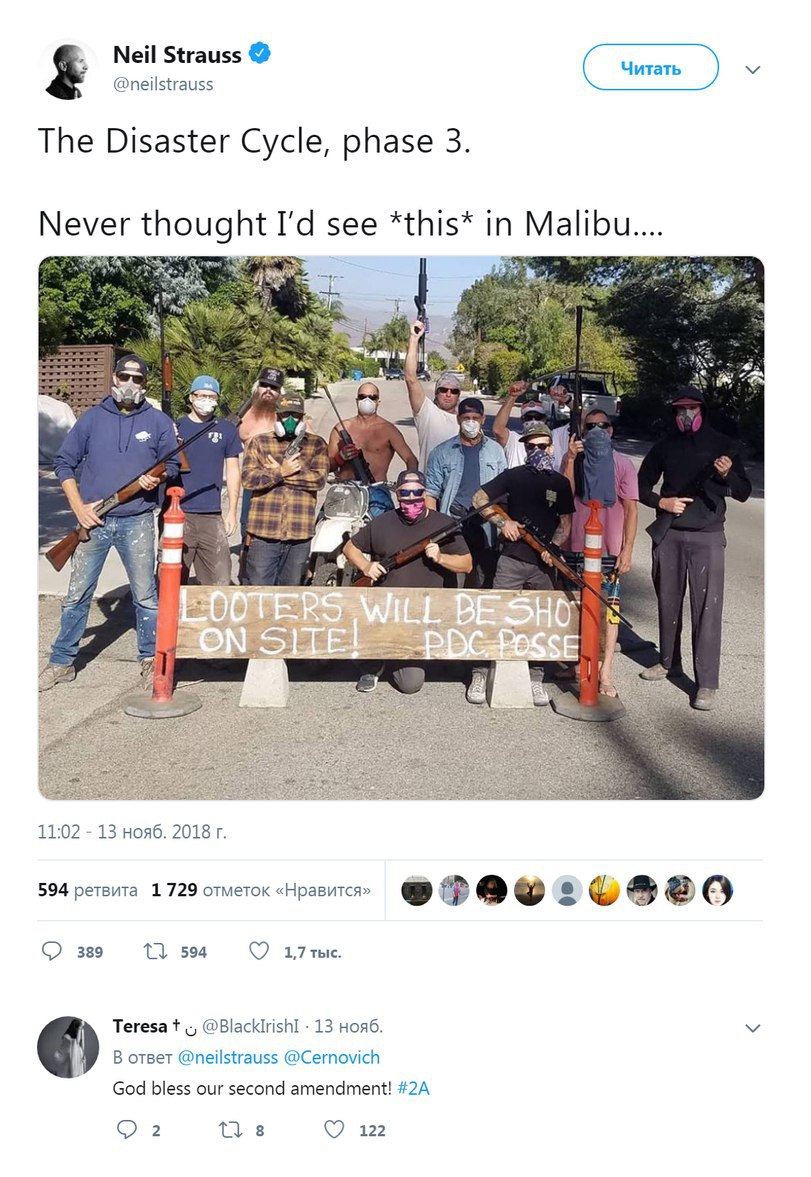This screenshot has width=811, height=1177.
Task: Click the retweet icon with 594 retweets
Action: 155,951
